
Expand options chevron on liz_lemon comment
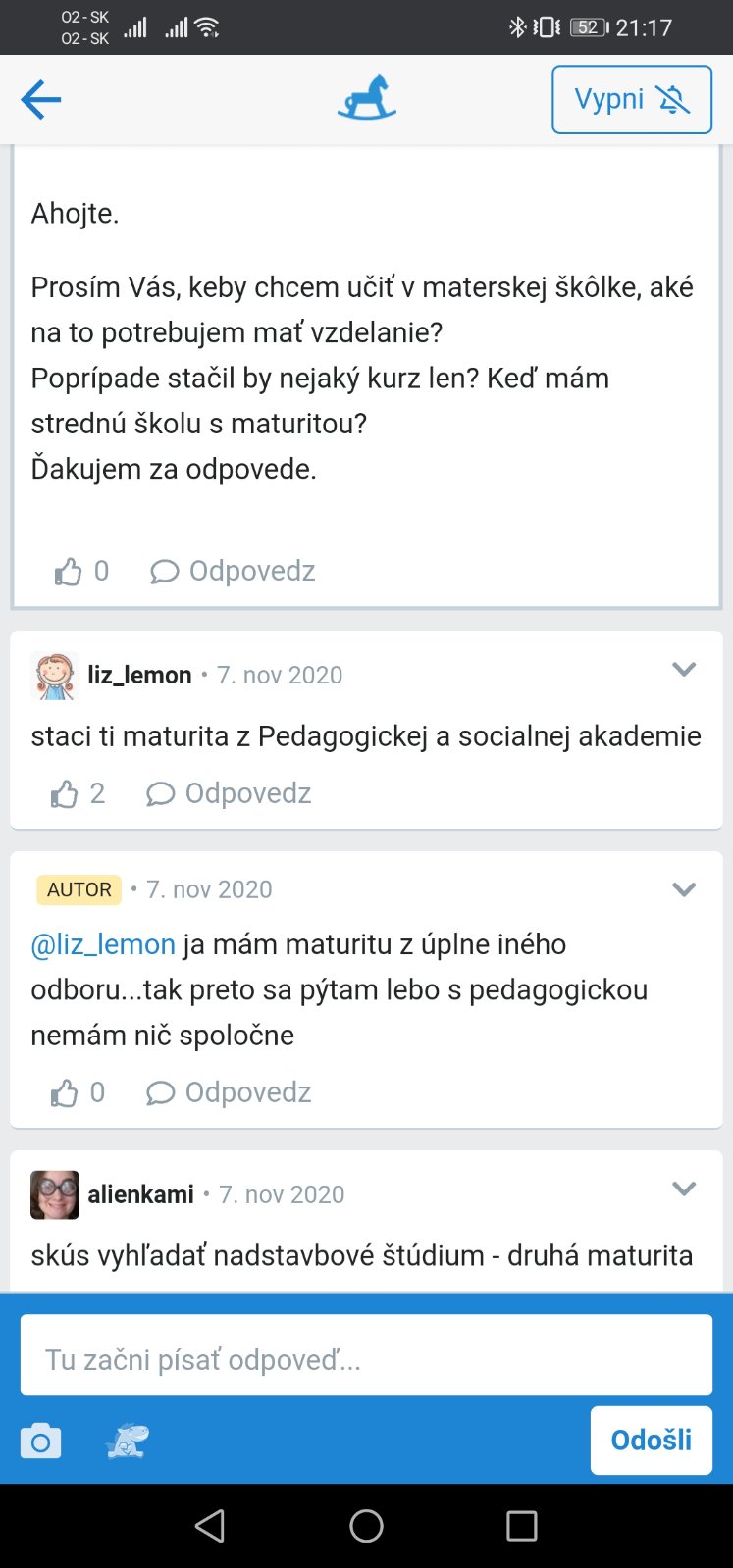point(684,670)
